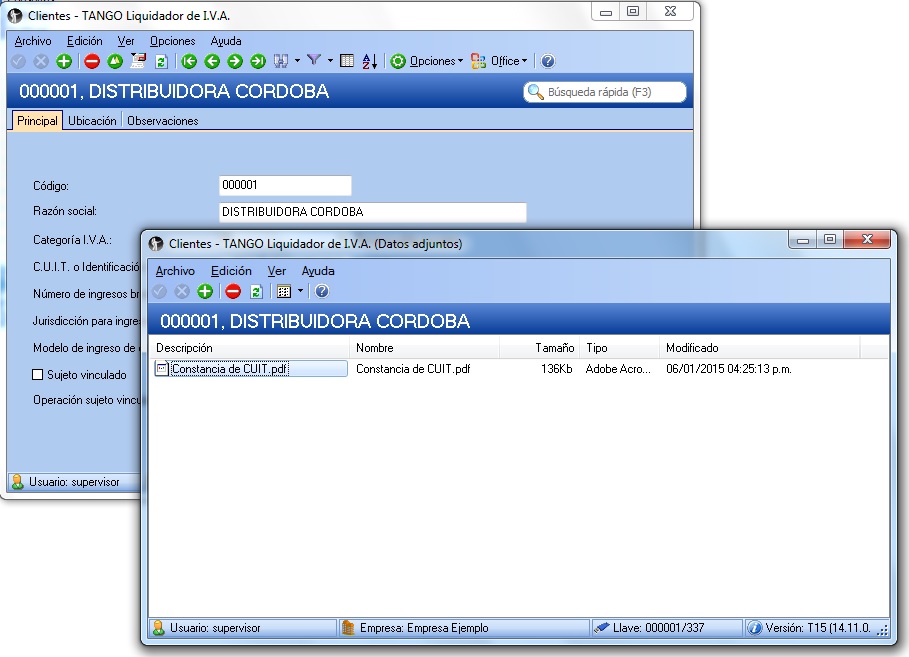
Task: Click the funnel filter icon
Action: [314, 60]
